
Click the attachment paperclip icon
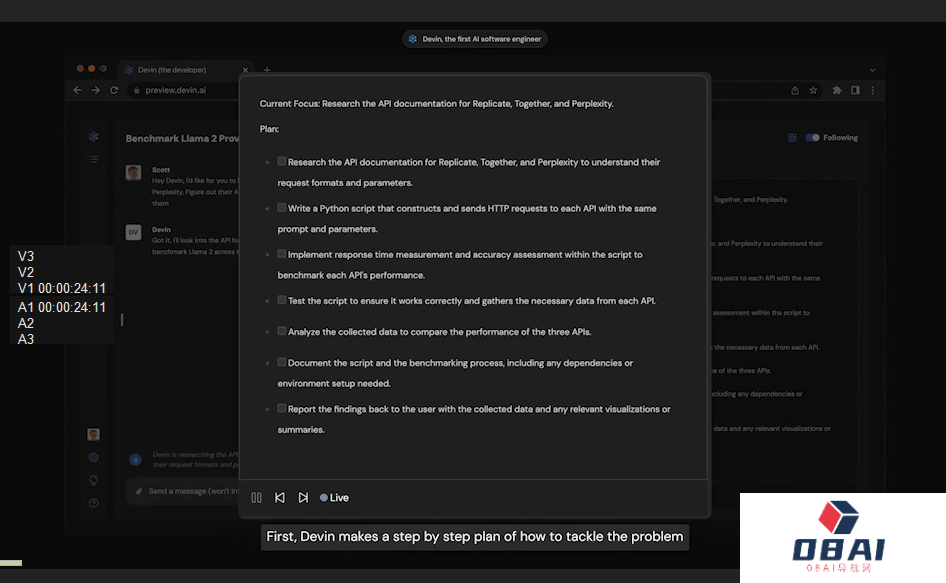coord(138,491)
